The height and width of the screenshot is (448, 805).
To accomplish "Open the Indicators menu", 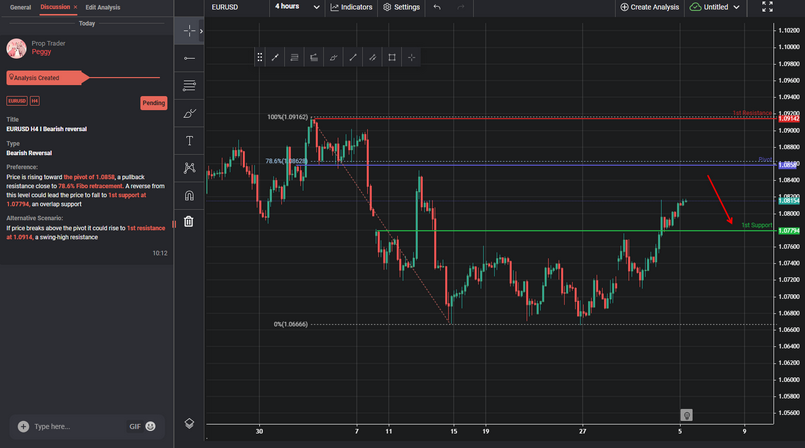I will (351, 7).
